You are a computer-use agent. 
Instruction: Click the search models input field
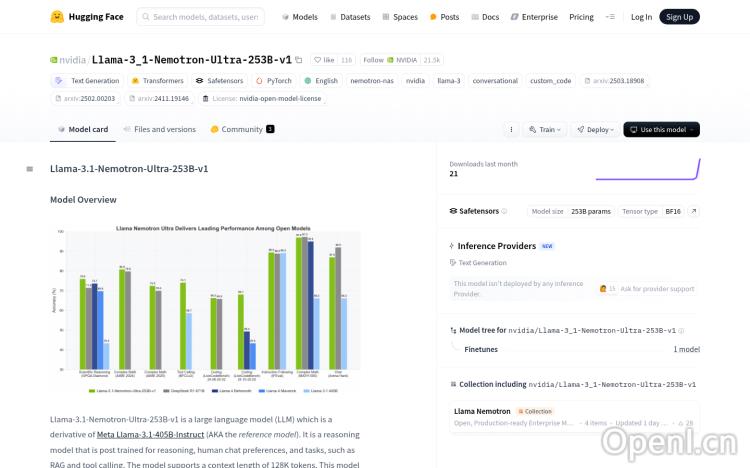click(x=200, y=17)
